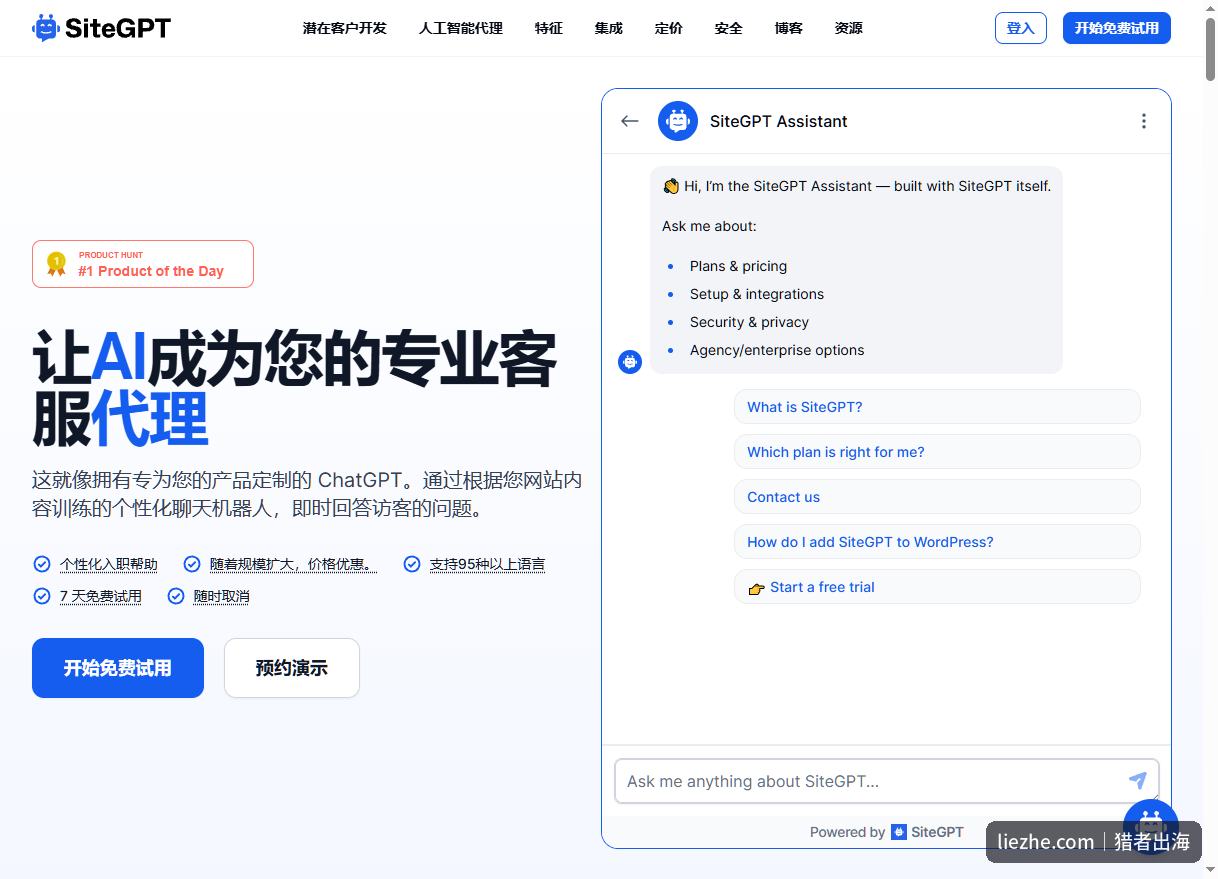
Task: Click the send paper-plane icon
Action: point(1137,780)
